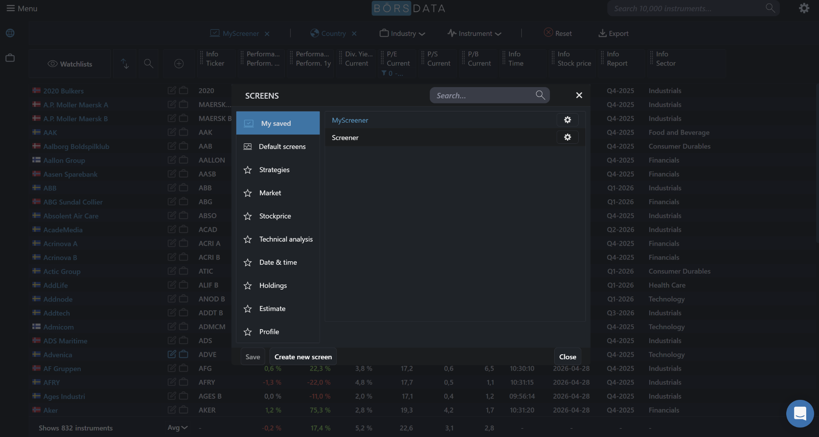
Task: Open Absolent Air Care instrument link
Action: point(71,216)
